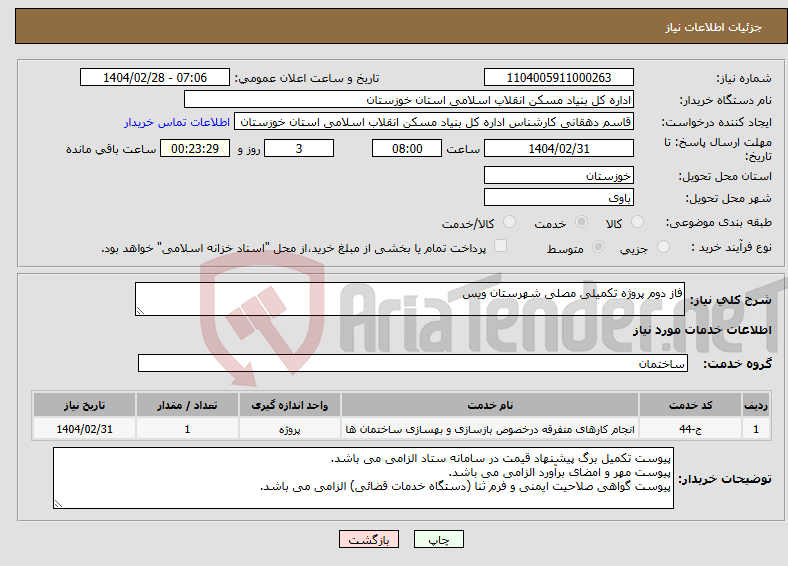788x566 pixels.
Task: Click the جزئیات اطلاعات نیاز page title
Action: tap(713, 27)
